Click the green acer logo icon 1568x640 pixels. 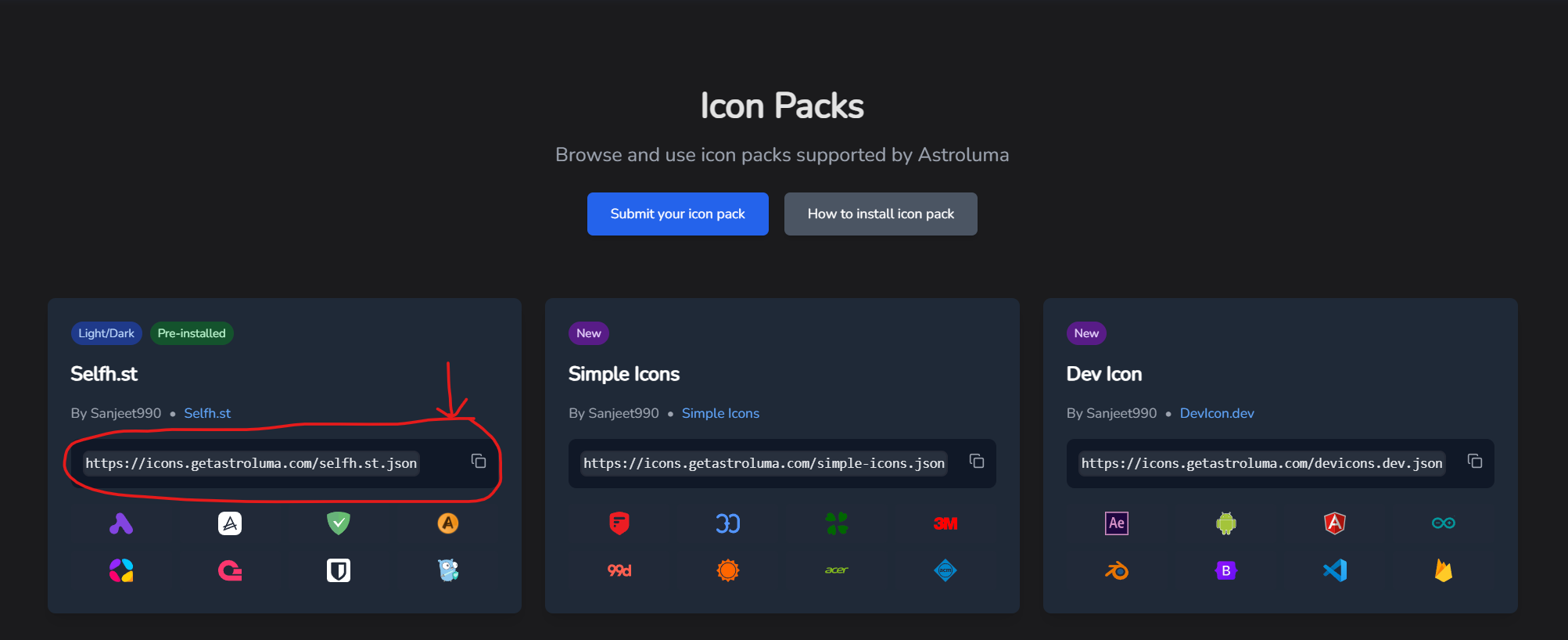click(x=837, y=570)
